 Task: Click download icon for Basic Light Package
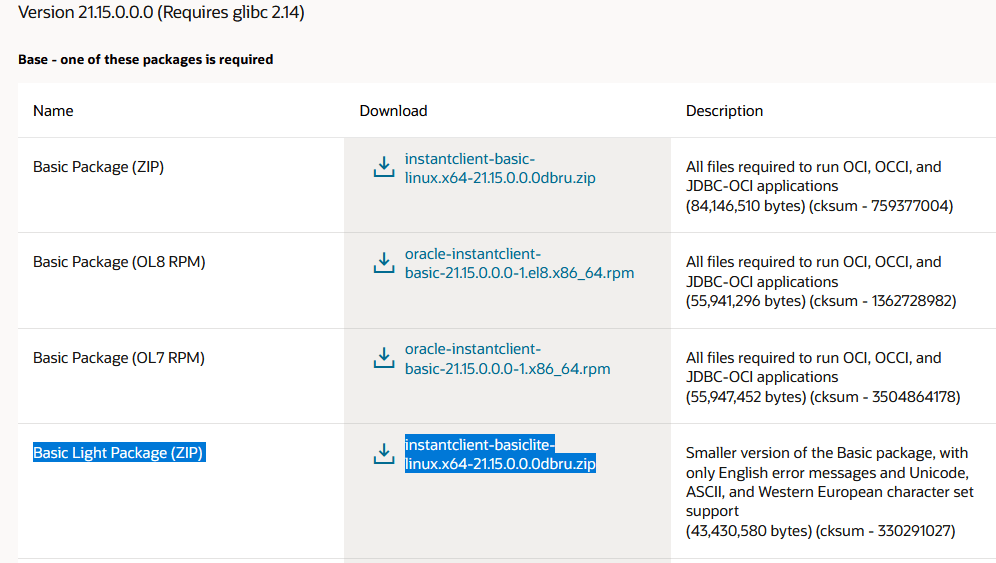384,454
